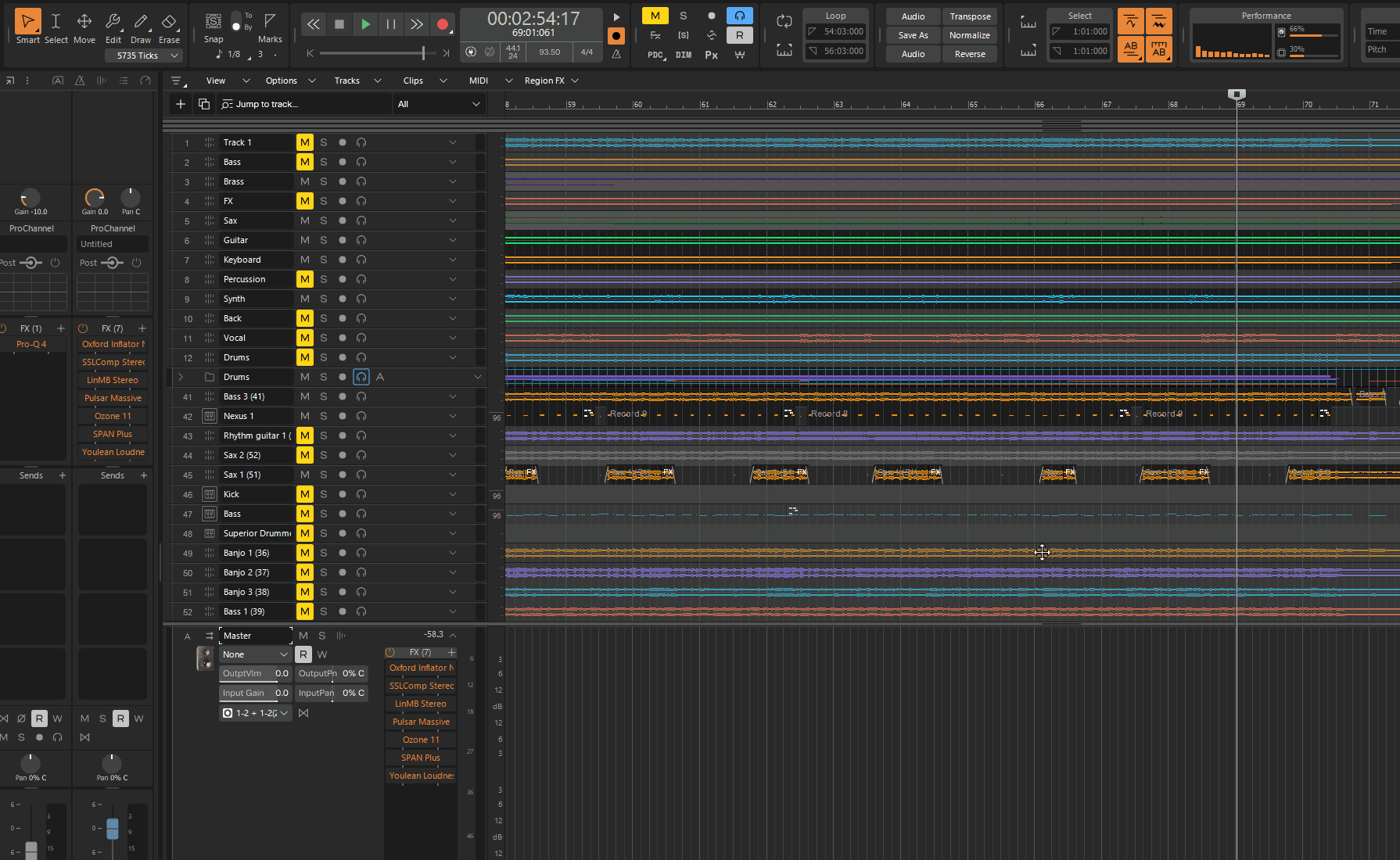Arm the Keyboard track for recording
The width and height of the screenshot is (1400, 860).
coord(342,260)
